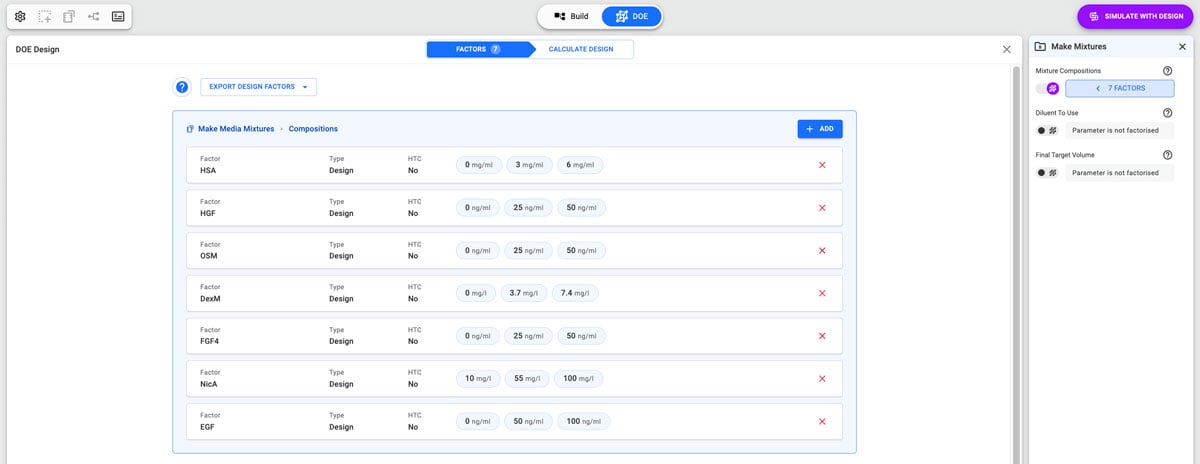
Task: Open the settings gear in top toolbar
Action: (20, 17)
